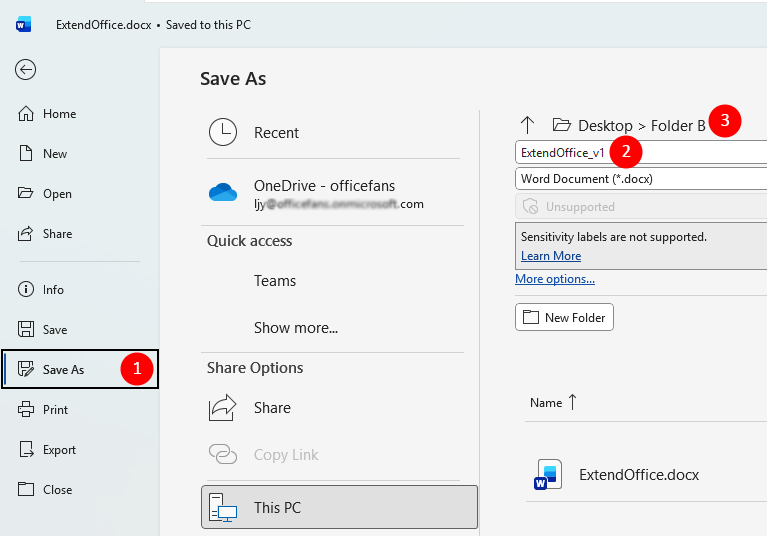Viewport: 767px width, 536px height.
Task: Click the New blank page icon
Action: tap(26, 153)
